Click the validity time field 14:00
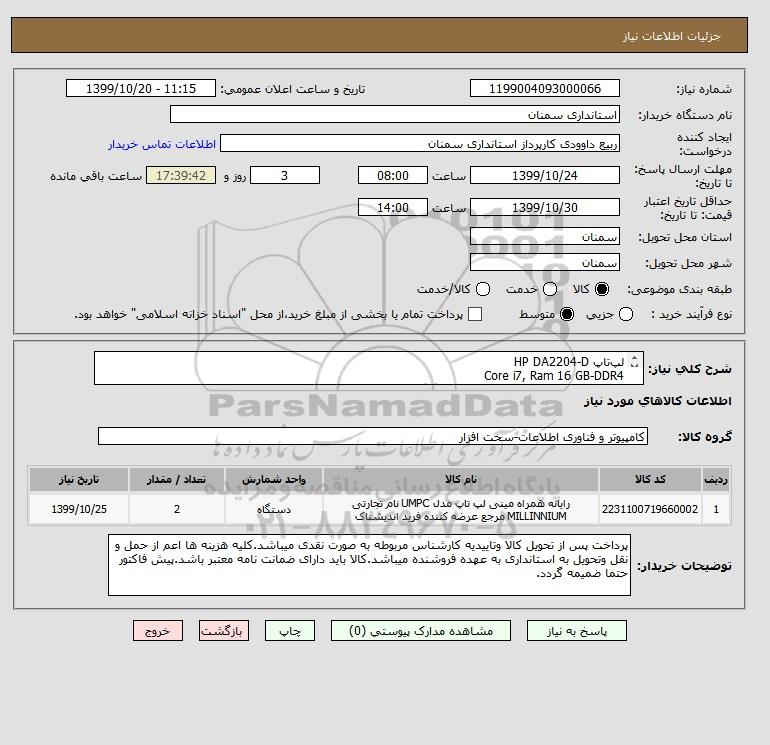 click(x=393, y=207)
